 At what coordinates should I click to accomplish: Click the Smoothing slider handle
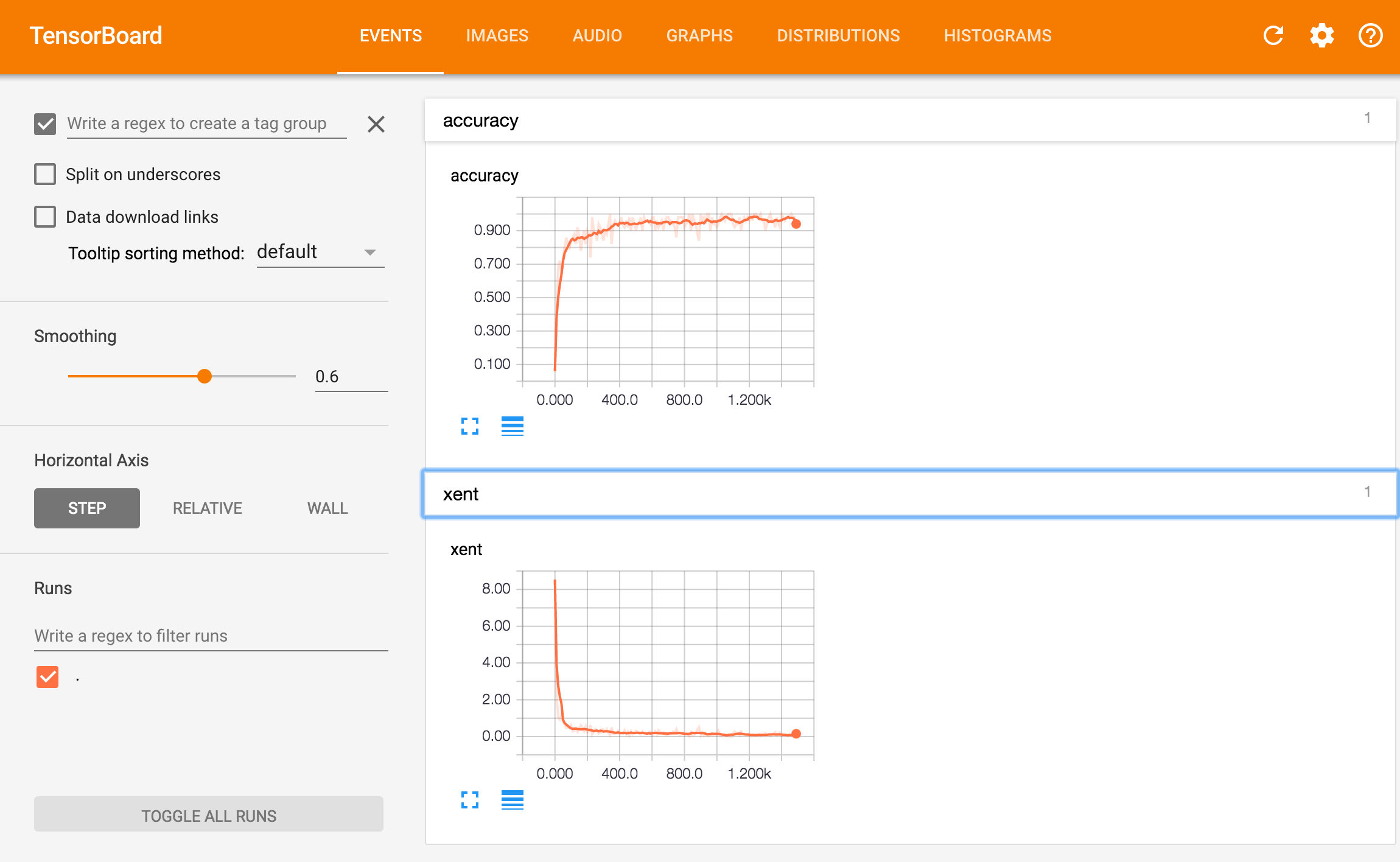(205, 376)
